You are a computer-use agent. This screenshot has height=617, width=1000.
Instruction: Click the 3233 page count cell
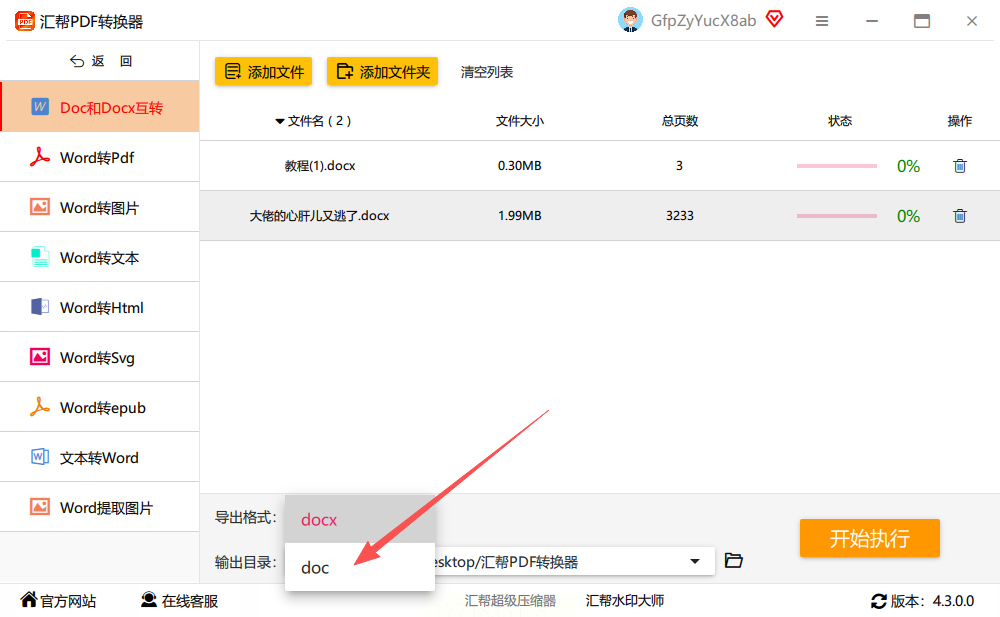pos(680,216)
